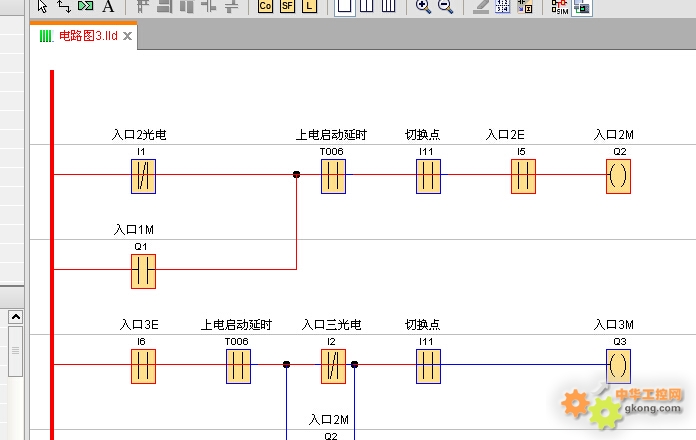The height and width of the screenshot is (440, 696).
Task: Click the junction dot right of I2
Action: pos(354,365)
